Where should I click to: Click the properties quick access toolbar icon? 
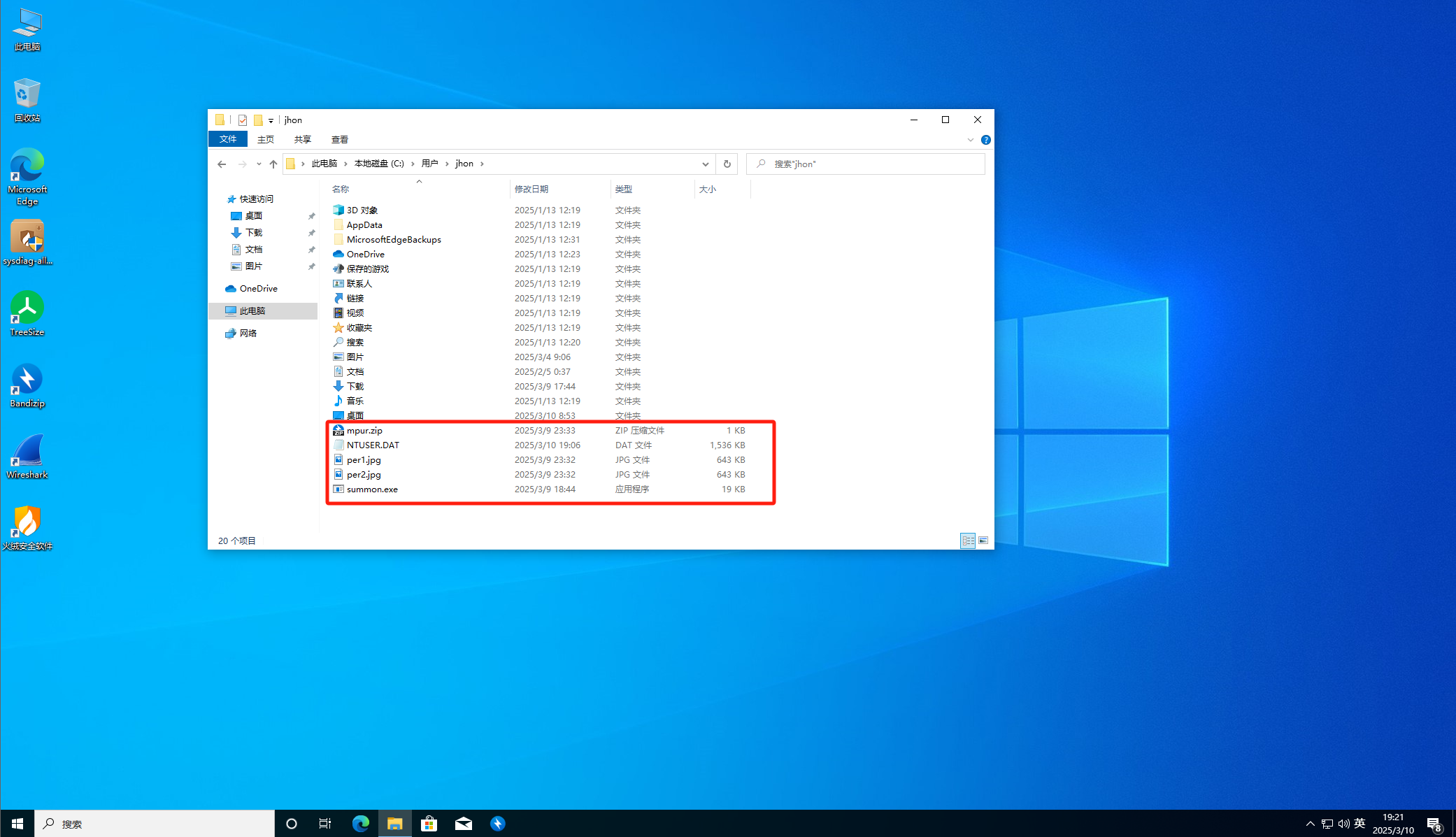pos(242,120)
